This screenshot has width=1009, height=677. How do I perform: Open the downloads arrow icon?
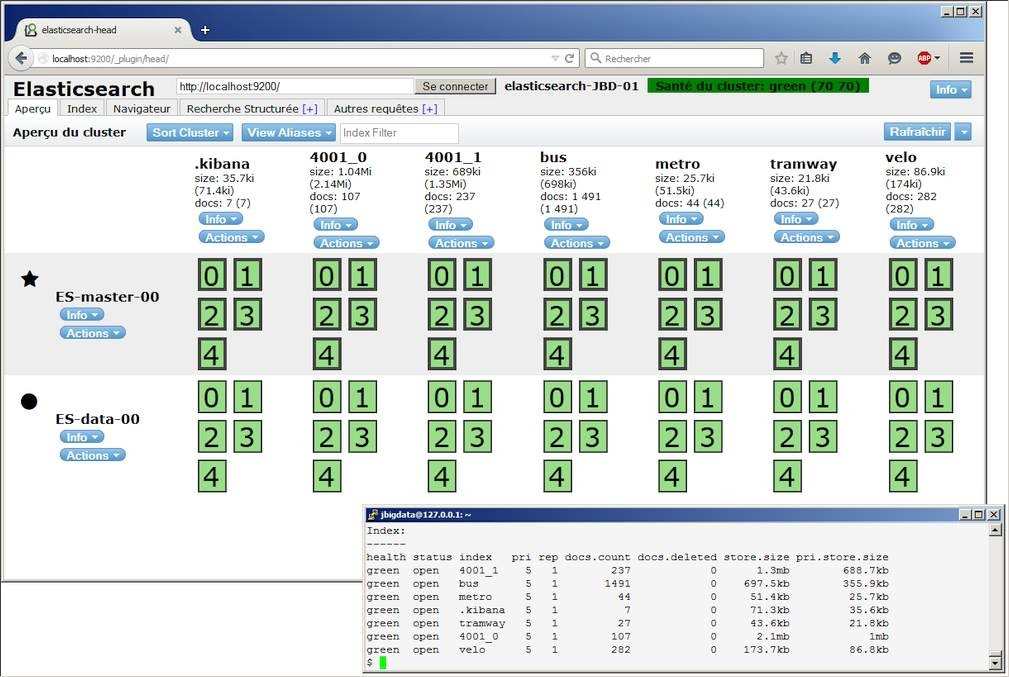[835, 58]
